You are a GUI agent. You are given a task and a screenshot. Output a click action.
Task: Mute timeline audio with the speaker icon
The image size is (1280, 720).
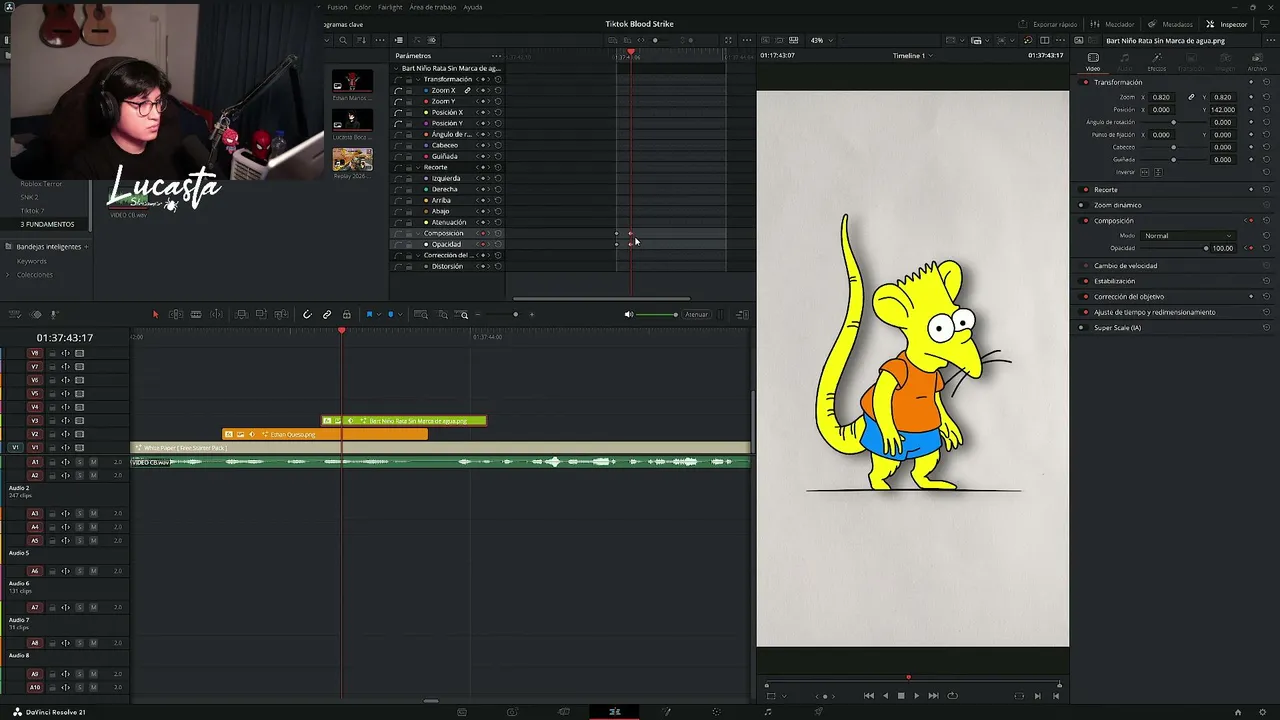[x=629, y=315]
